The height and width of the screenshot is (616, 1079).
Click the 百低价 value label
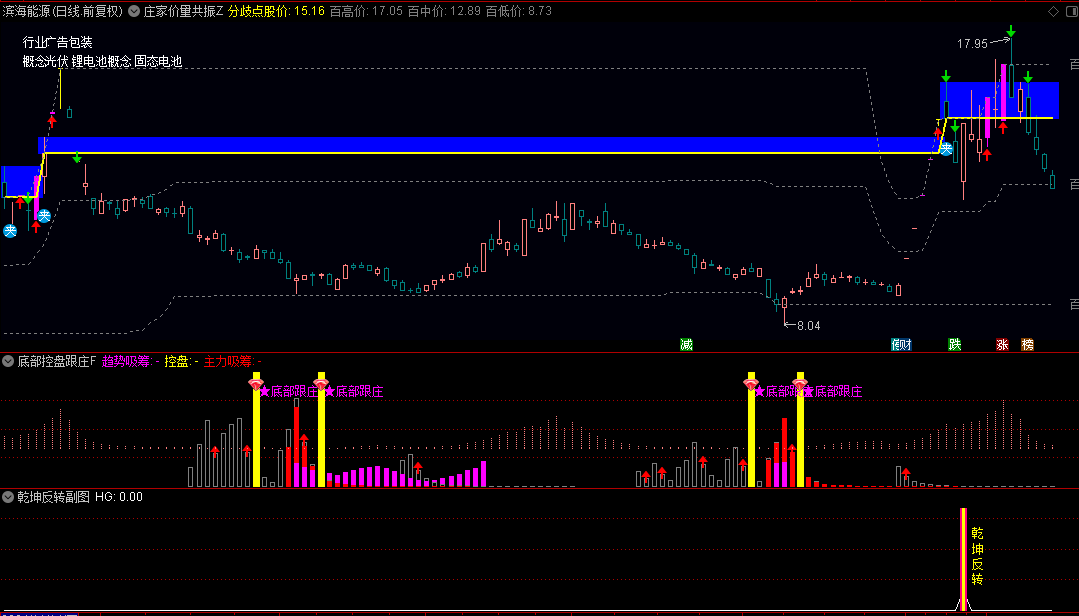click(518, 11)
